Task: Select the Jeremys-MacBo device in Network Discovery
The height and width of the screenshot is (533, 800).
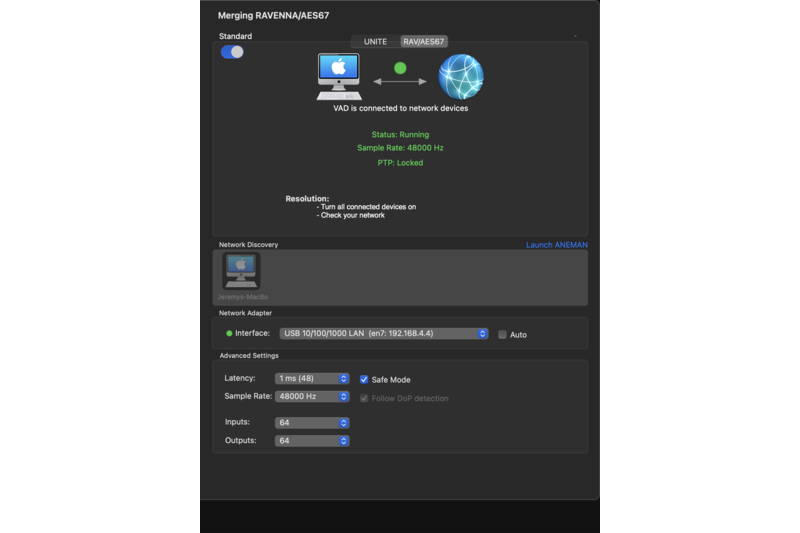Action: [242, 276]
